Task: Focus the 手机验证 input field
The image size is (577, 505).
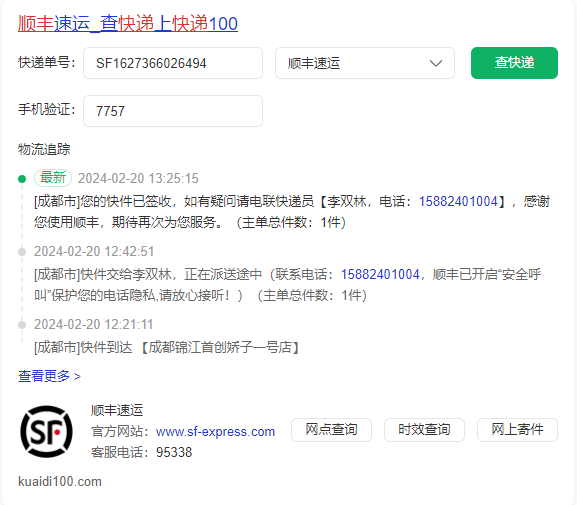Action: (x=173, y=111)
